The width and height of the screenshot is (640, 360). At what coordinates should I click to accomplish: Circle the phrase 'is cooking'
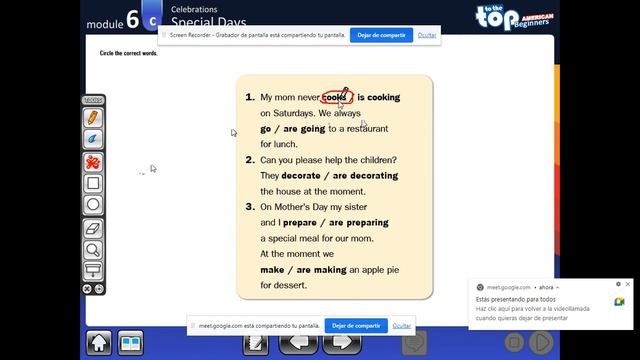coord(379,97)
